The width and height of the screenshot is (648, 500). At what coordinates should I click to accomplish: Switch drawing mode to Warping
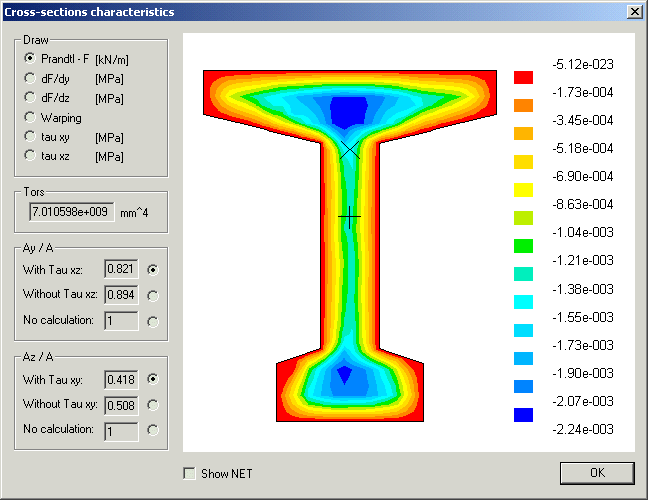pyautogui.click(x=30, y=117)
